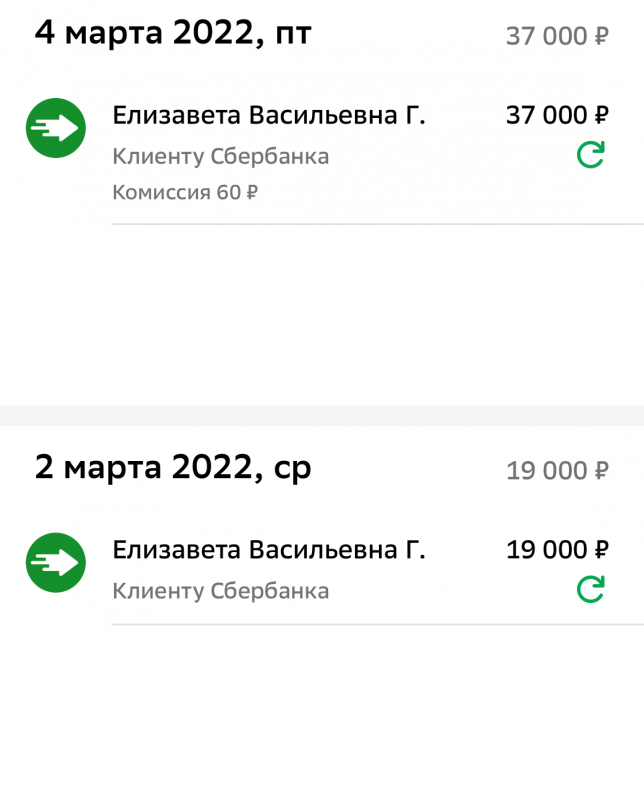Select the "2 марта 2022, ср" date header
Viewport: 644px width, 800px height.
click(x=173, y=467)
